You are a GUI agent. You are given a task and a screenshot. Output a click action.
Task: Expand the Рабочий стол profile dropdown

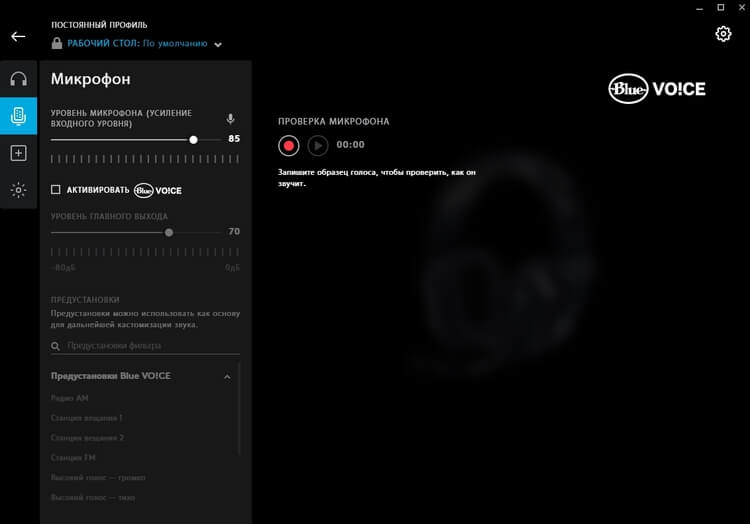(218, 44)
